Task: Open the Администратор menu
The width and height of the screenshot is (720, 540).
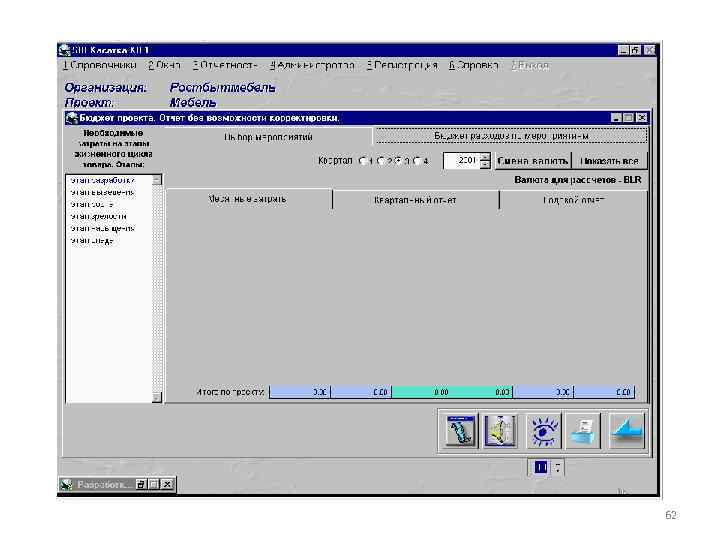Action: click(312, 66)
